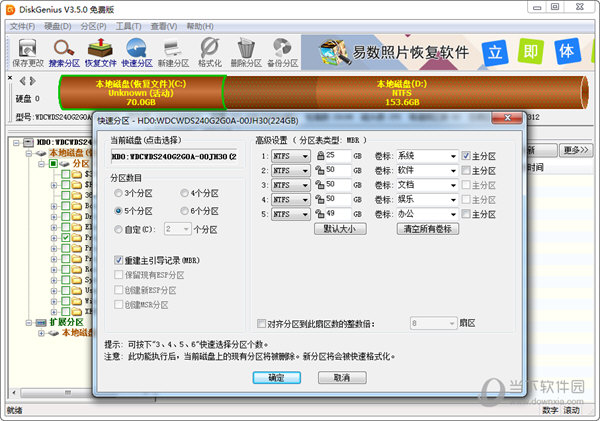
Task: Collapse the 扩展分区 tree node
Action: point(29,323)
